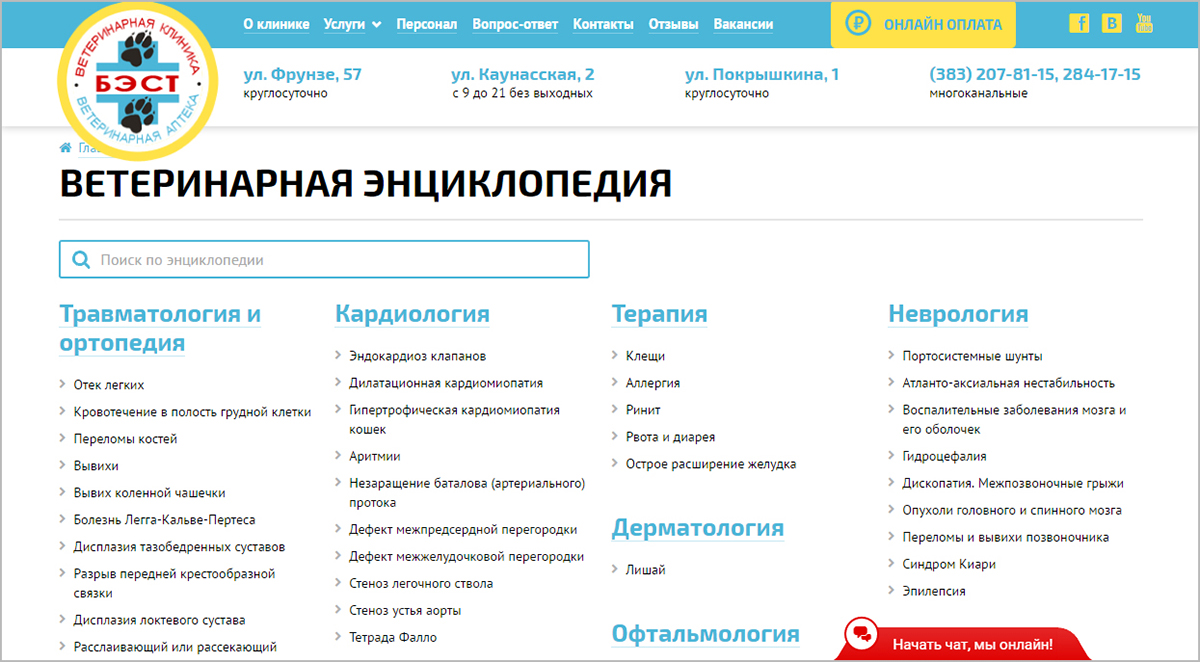Open article Портосистемные шунты
Viewport: 1200px width, 662px height.
pos(972,355)
